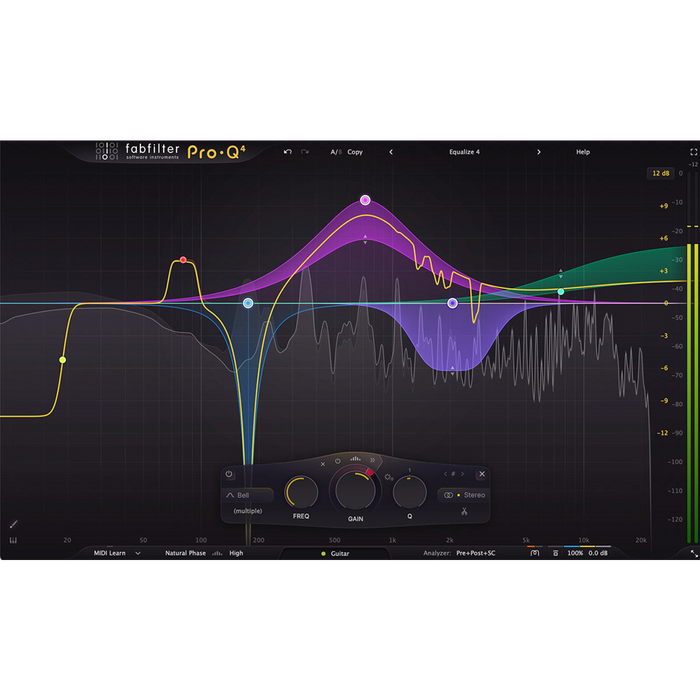Click the output level meter
The width and height of the screenshot is (700, 700).
click(692, 357)
